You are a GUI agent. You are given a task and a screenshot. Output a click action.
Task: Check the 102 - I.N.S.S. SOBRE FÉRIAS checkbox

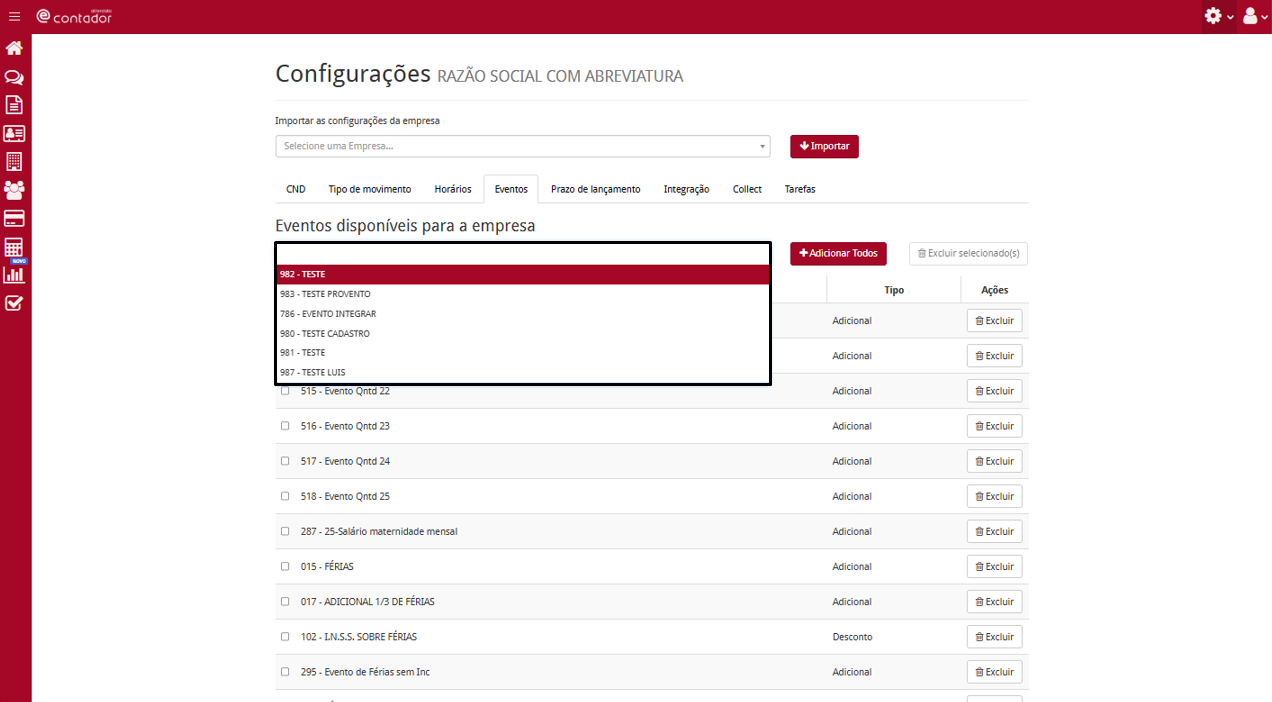pyautogui.click(x=285, y=637)
